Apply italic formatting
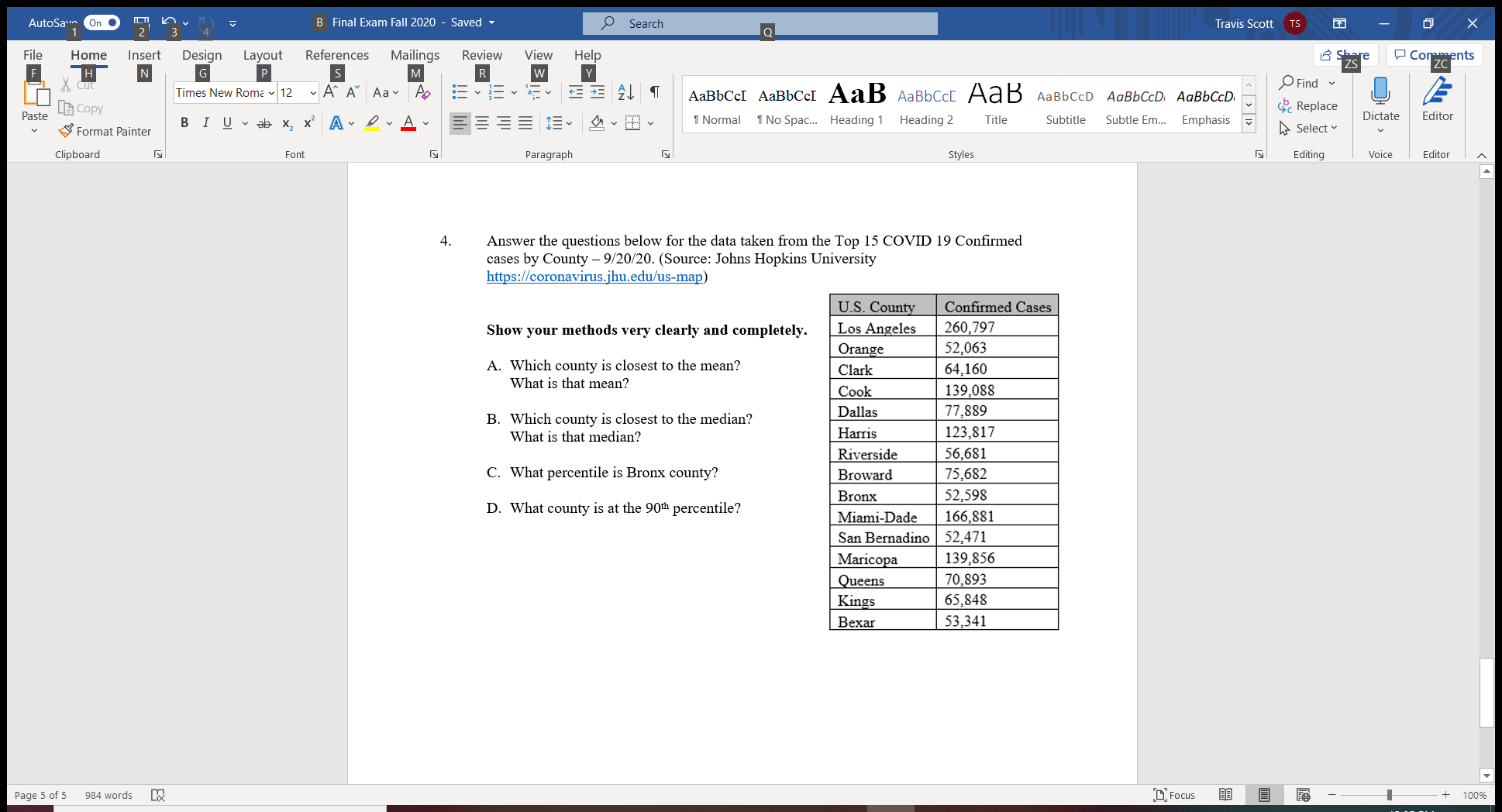Image resolution: width=1502 pixels, height=812 pixels. tap(205, 122)
